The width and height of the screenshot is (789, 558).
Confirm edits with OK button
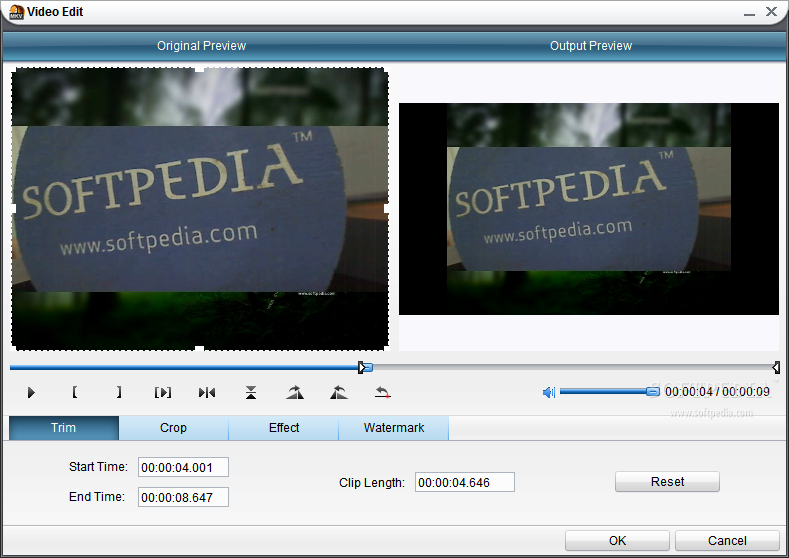[x=617, y=540]
